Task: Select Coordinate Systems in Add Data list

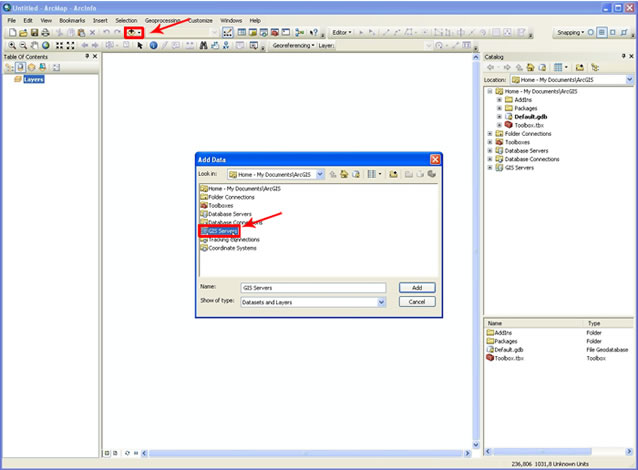Action: [x=228, y=248]
